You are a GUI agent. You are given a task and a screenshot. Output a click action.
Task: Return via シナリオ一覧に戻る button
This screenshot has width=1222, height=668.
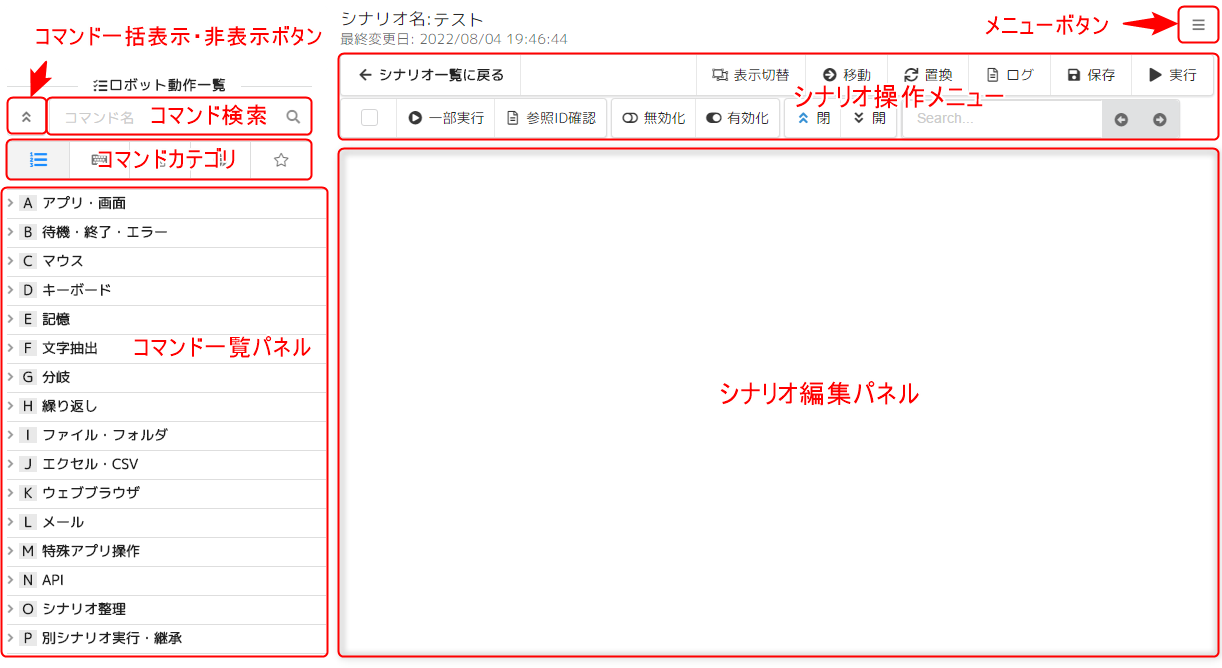pyautogui.click(x=431, y=75)
